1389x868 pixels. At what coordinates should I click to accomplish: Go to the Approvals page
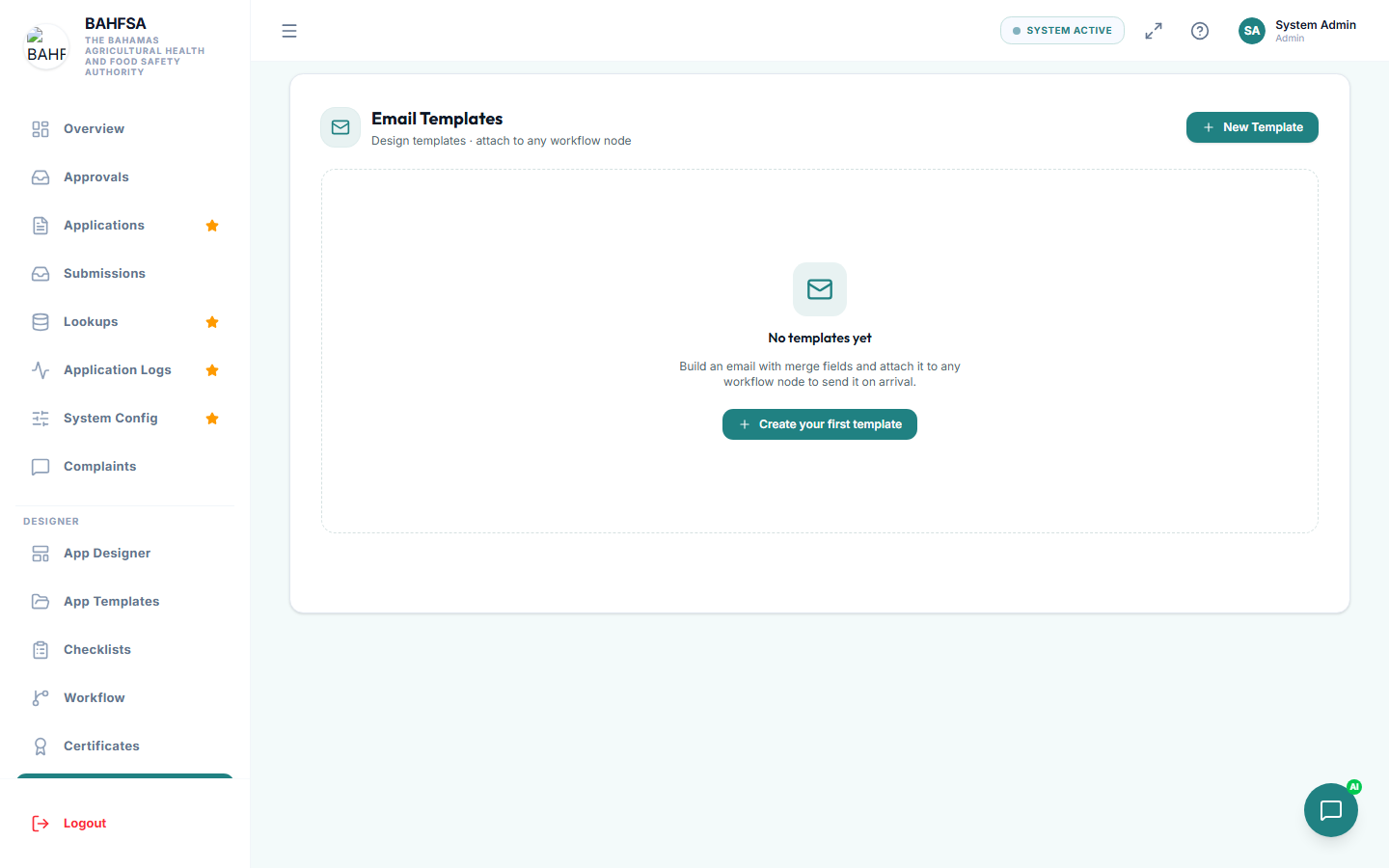point(125,177)
